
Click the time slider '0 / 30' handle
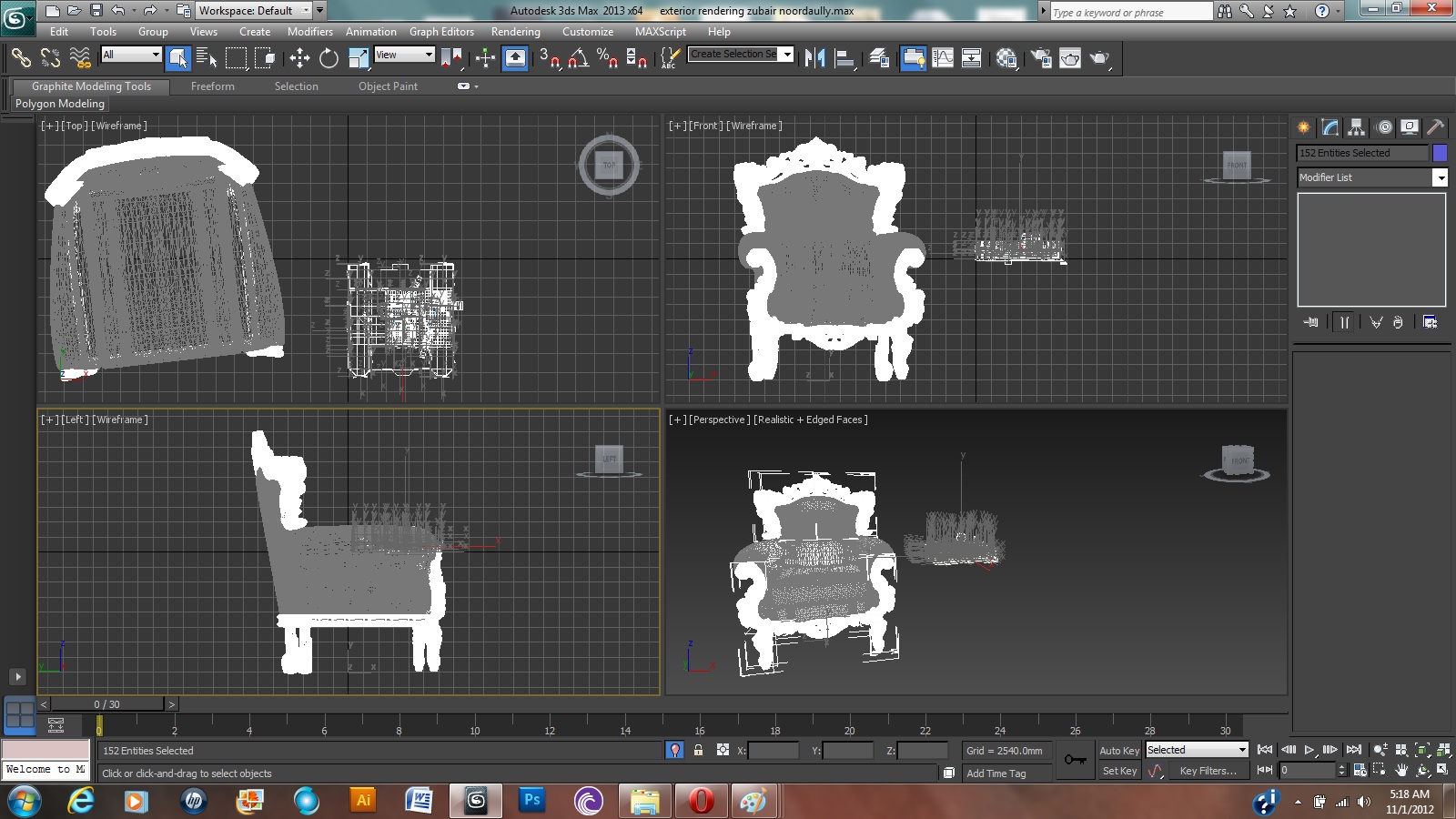(107, 704)
